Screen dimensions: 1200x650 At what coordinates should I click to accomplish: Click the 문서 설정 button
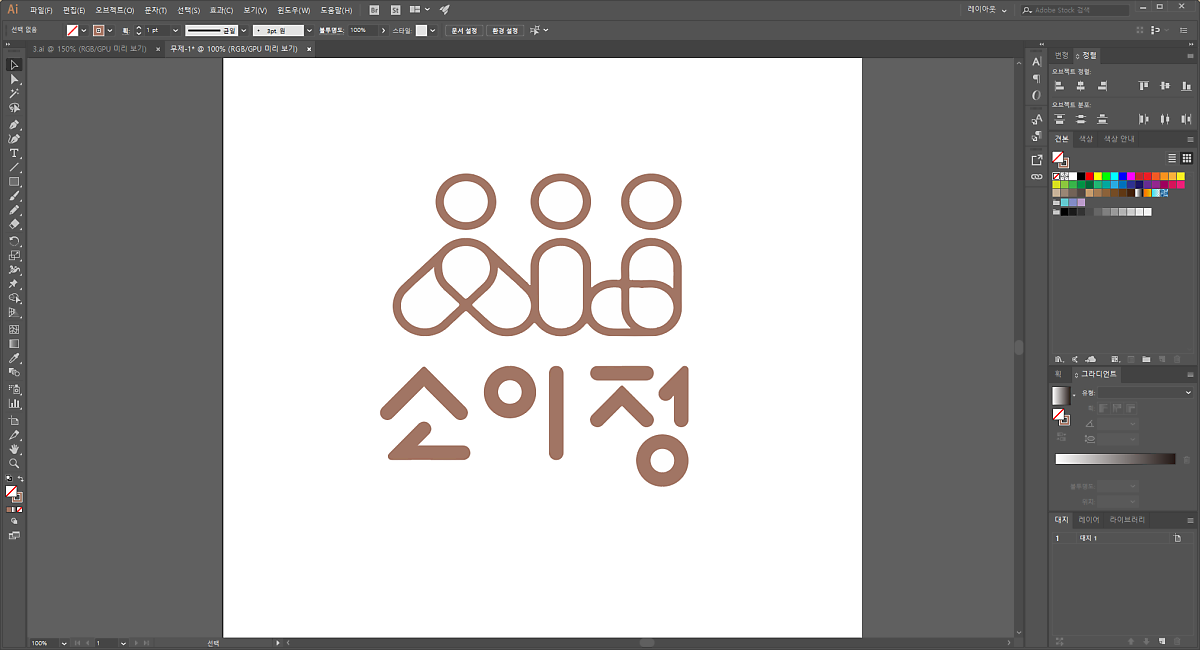tap(463, 31)
